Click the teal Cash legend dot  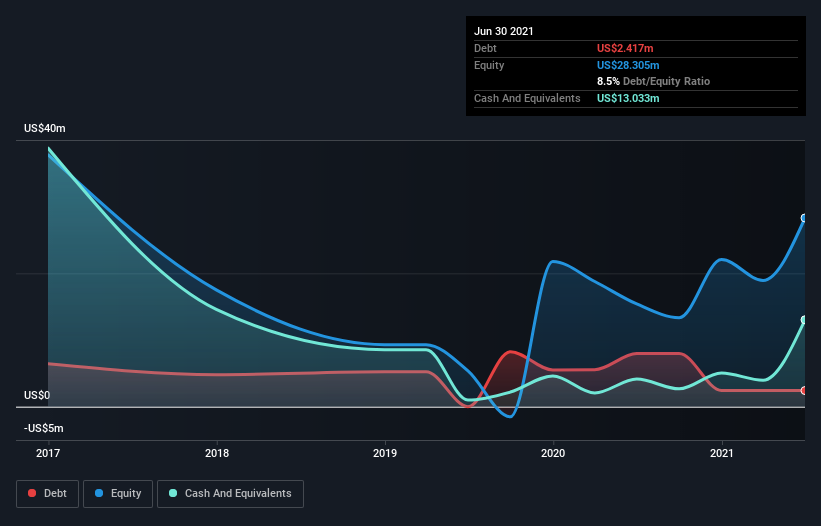click(173, 493)
